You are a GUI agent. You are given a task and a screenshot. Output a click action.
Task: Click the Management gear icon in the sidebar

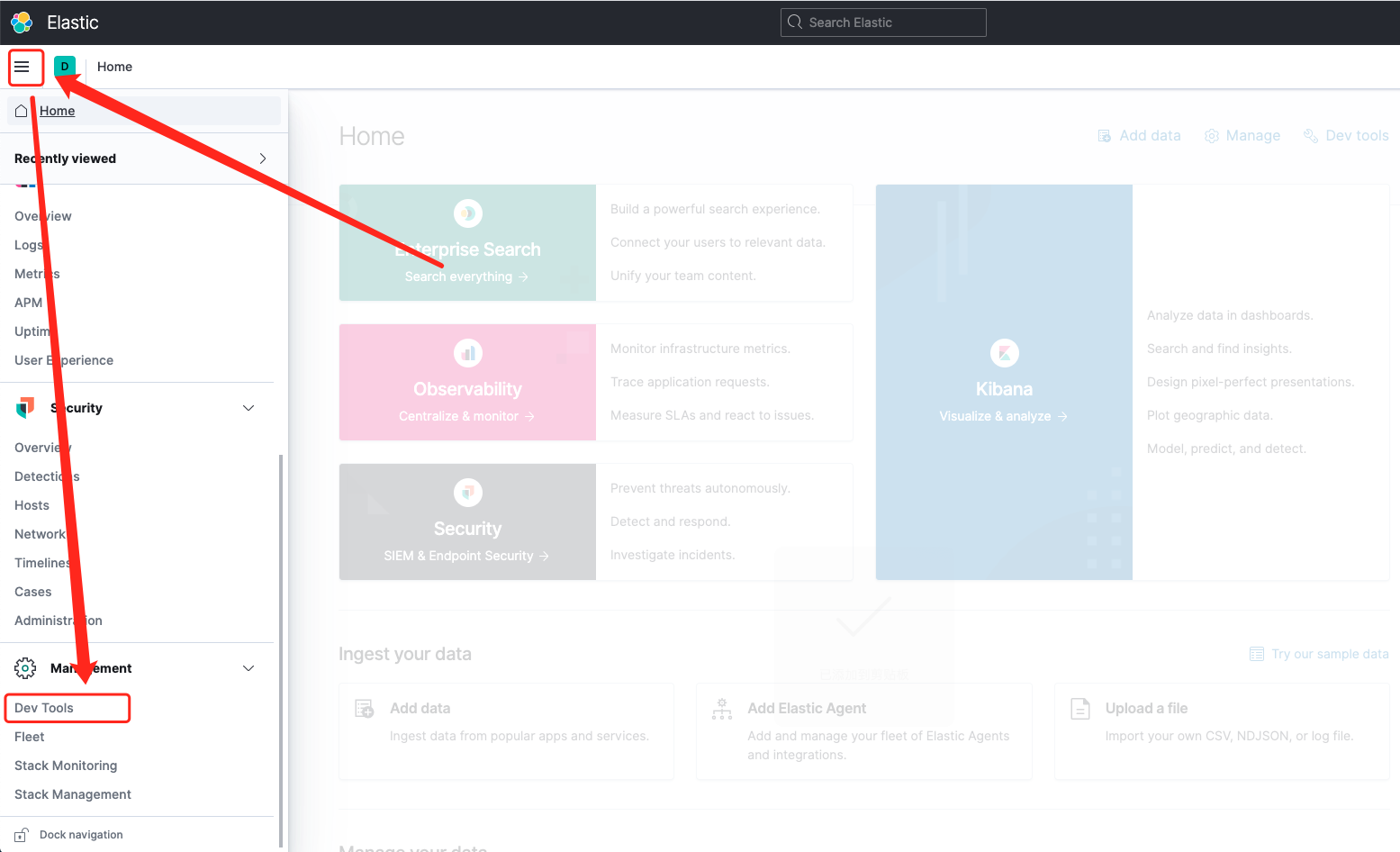click(x=24, y=667)
